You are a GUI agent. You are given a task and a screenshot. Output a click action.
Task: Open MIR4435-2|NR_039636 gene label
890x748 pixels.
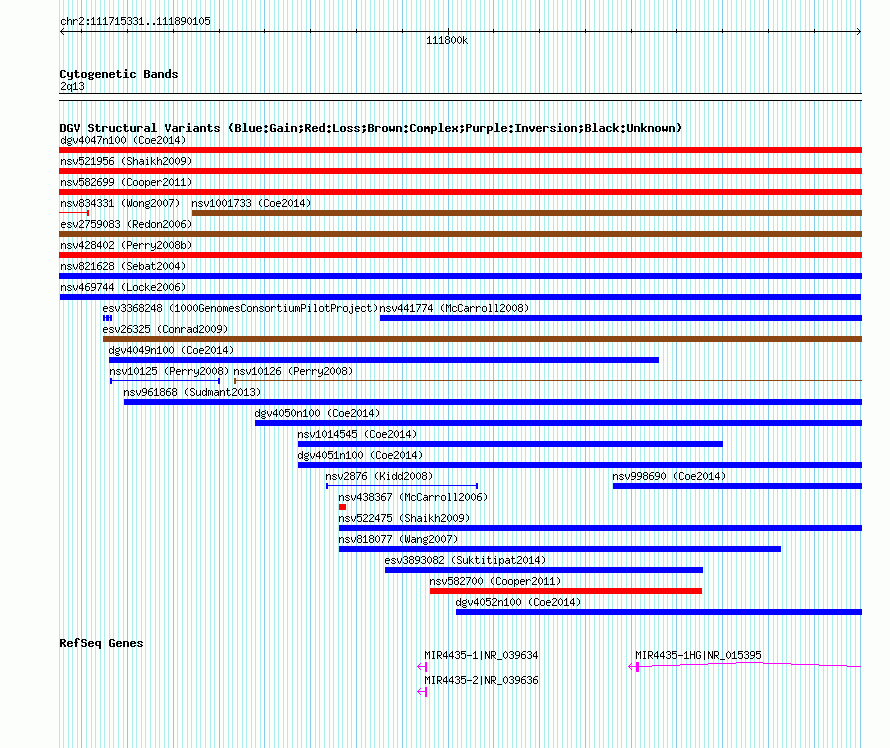(481, 680)
